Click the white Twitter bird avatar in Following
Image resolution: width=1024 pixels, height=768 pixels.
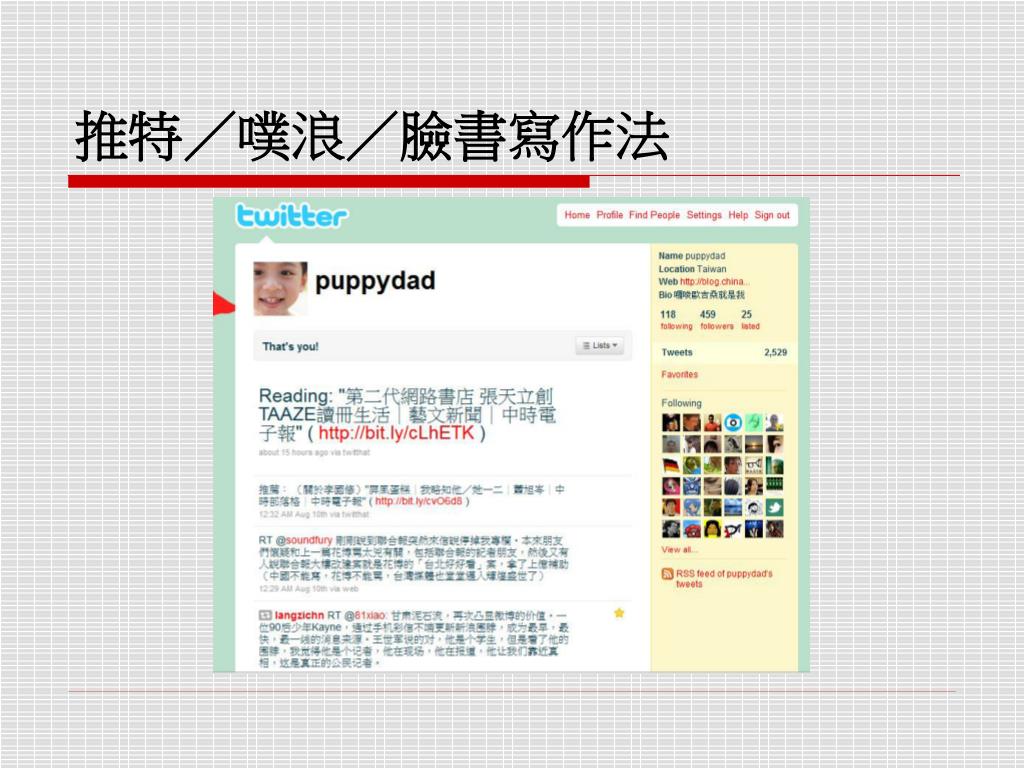click(775, 507)
